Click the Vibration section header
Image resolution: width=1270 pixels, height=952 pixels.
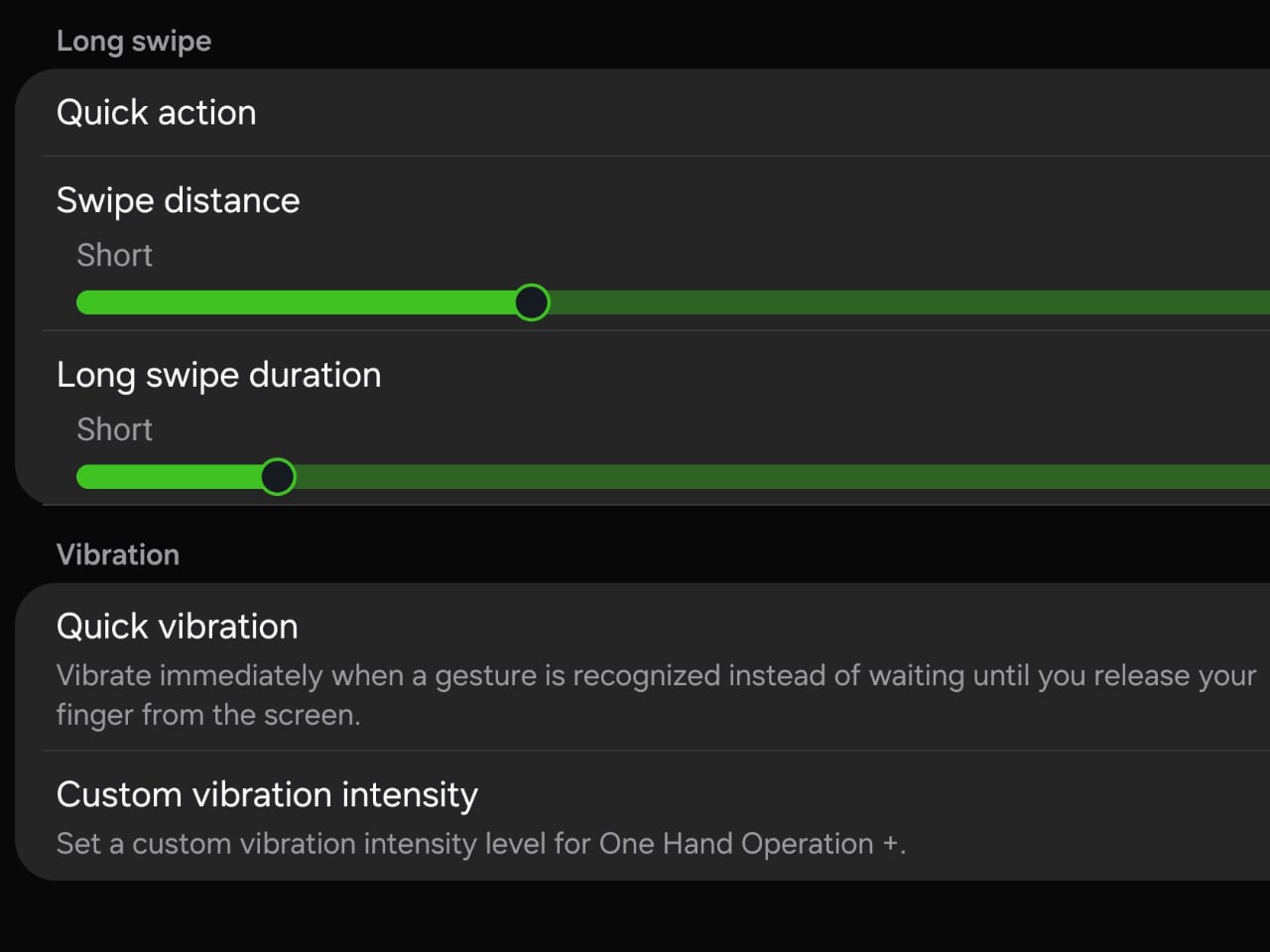click(x=118, y=554)
